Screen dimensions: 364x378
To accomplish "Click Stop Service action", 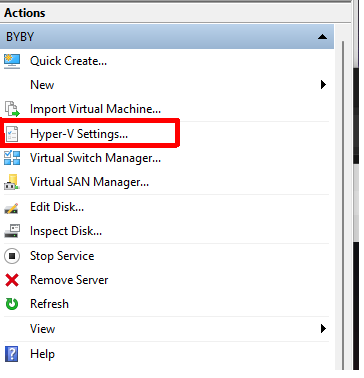I will pos(62,256).
